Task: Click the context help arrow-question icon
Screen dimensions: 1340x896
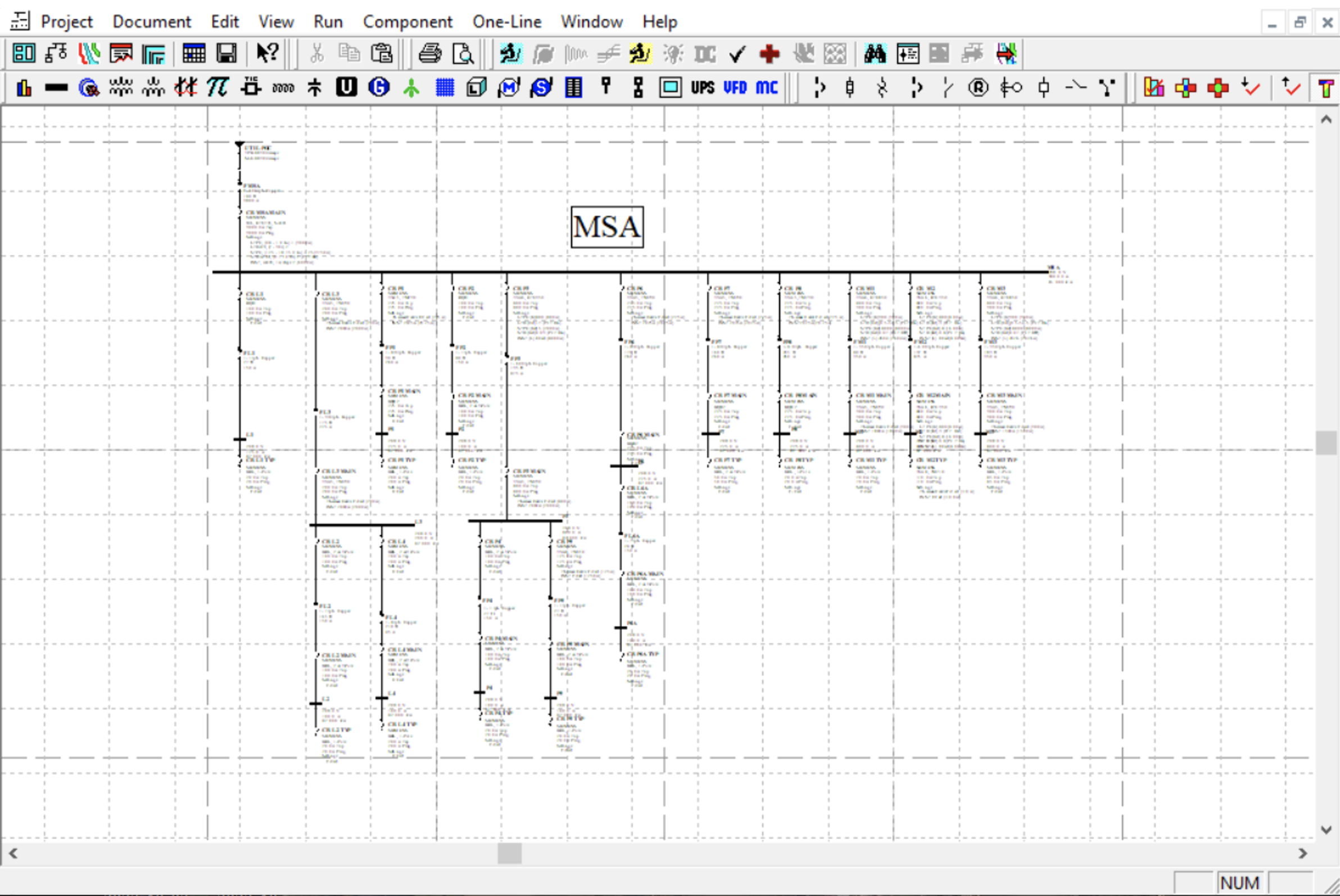Action: pos(267,54)
